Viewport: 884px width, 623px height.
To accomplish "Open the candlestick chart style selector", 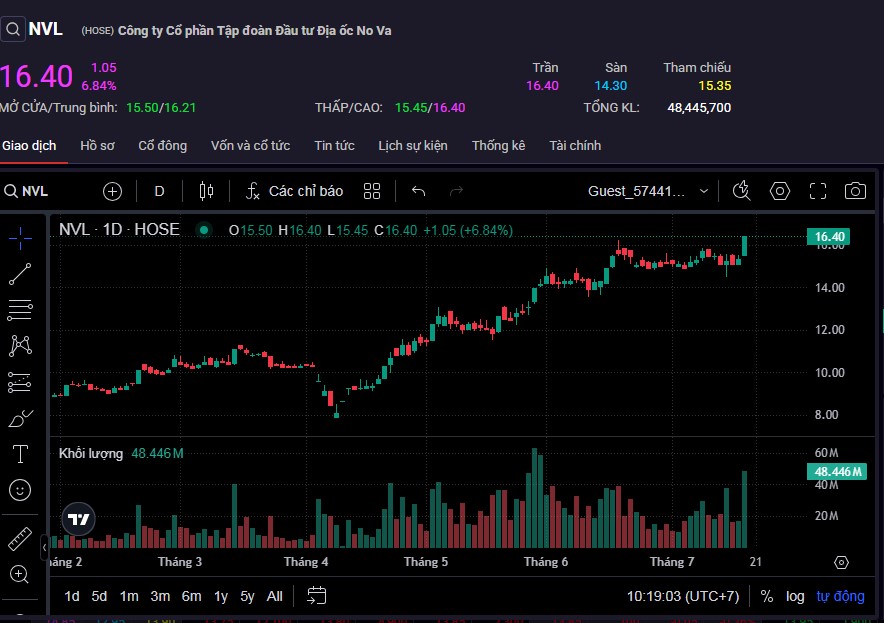I will tap(207, 191).
